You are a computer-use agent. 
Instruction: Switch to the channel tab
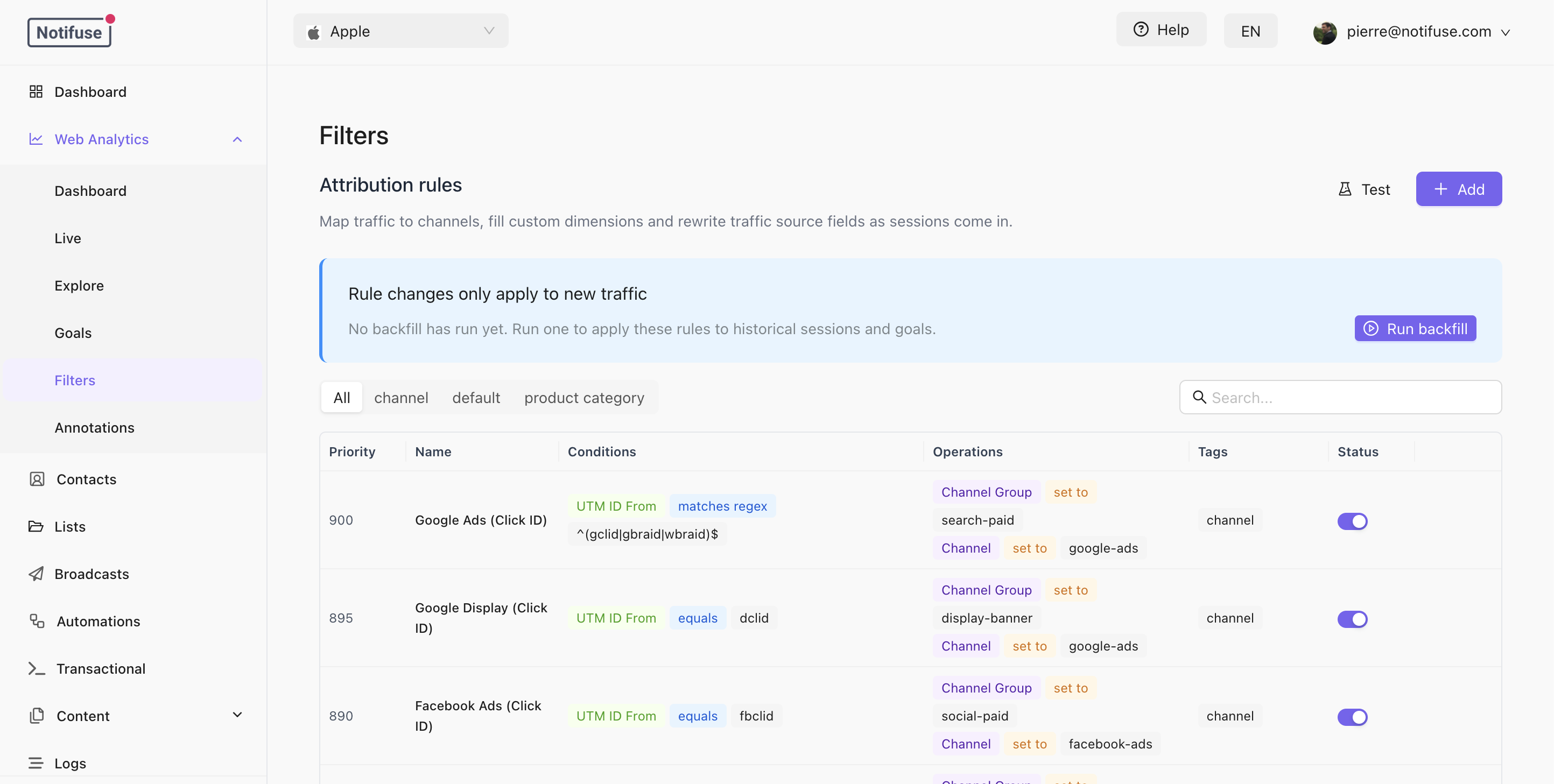click(x=401, y=398)
